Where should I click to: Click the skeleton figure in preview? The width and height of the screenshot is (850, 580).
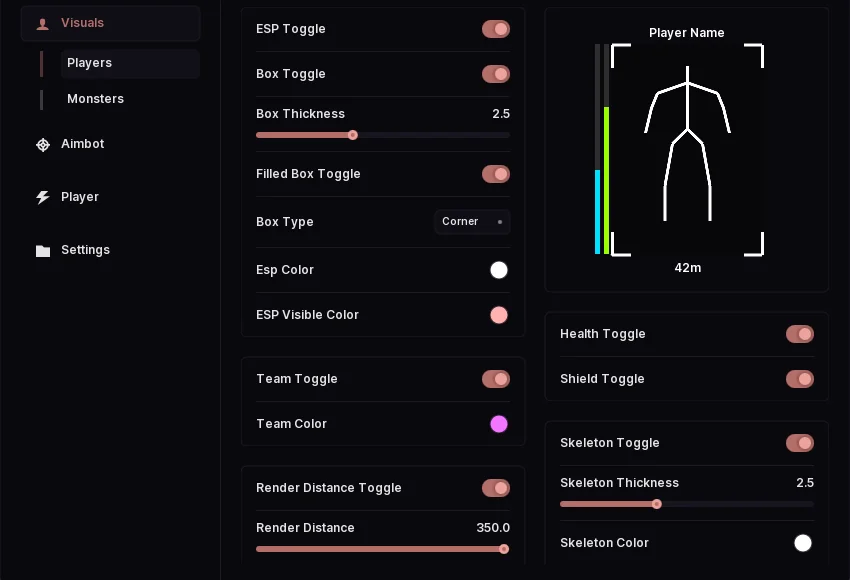687,144
